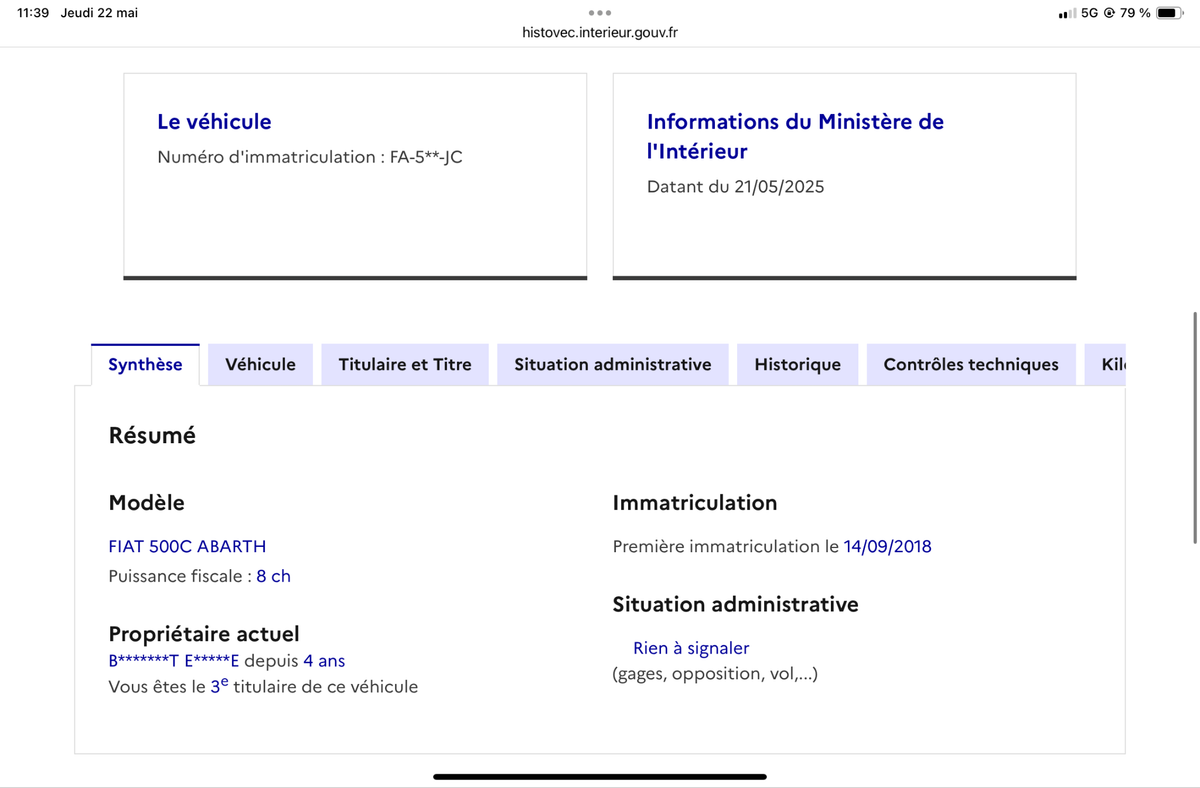
Task: Tap the three-dot multitasking icon
Action: [600, 13]
